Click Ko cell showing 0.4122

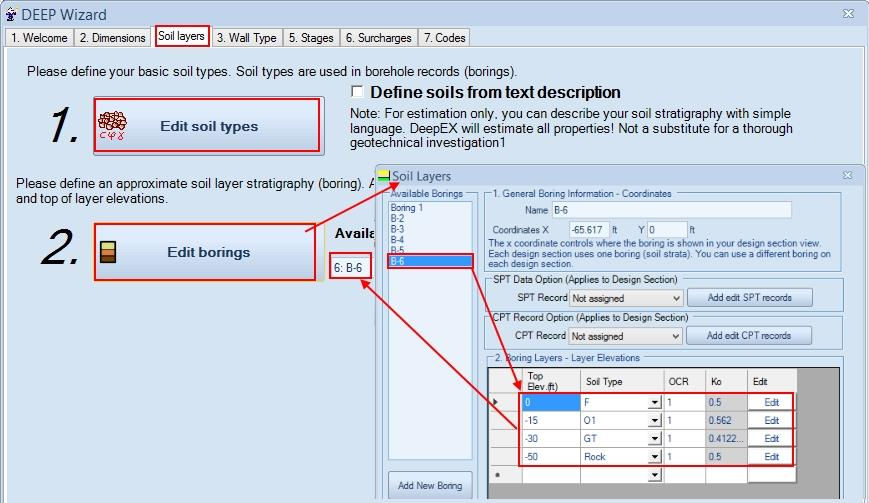pos(726,439)
